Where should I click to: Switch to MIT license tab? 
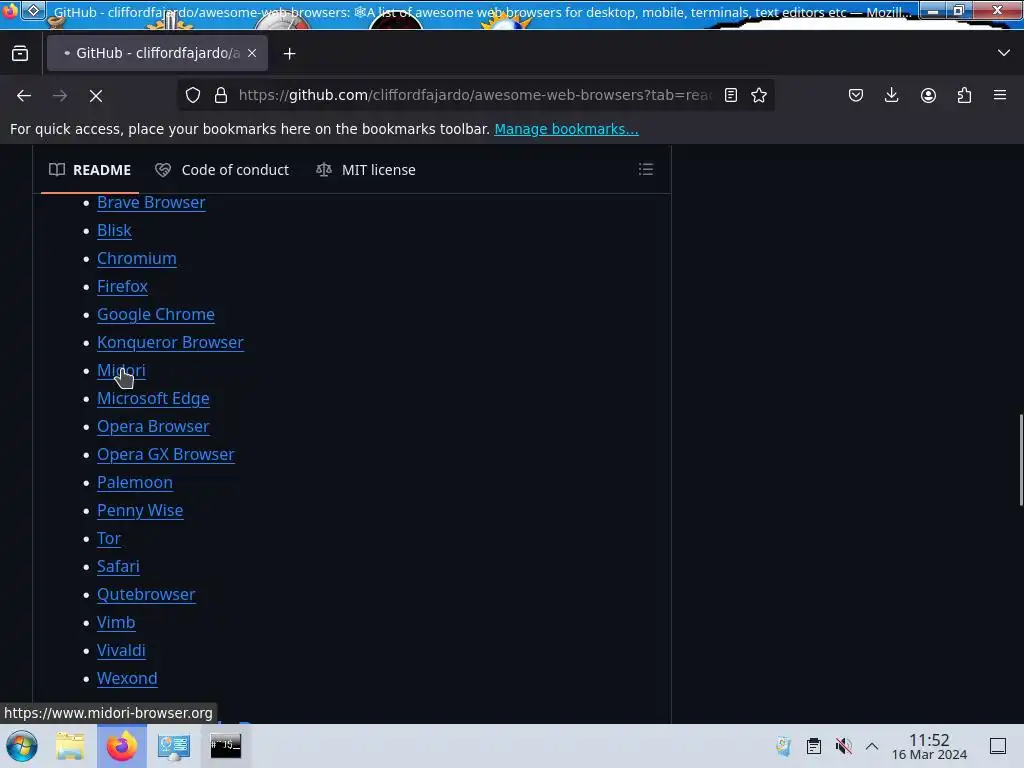click(x=366, y=170)
